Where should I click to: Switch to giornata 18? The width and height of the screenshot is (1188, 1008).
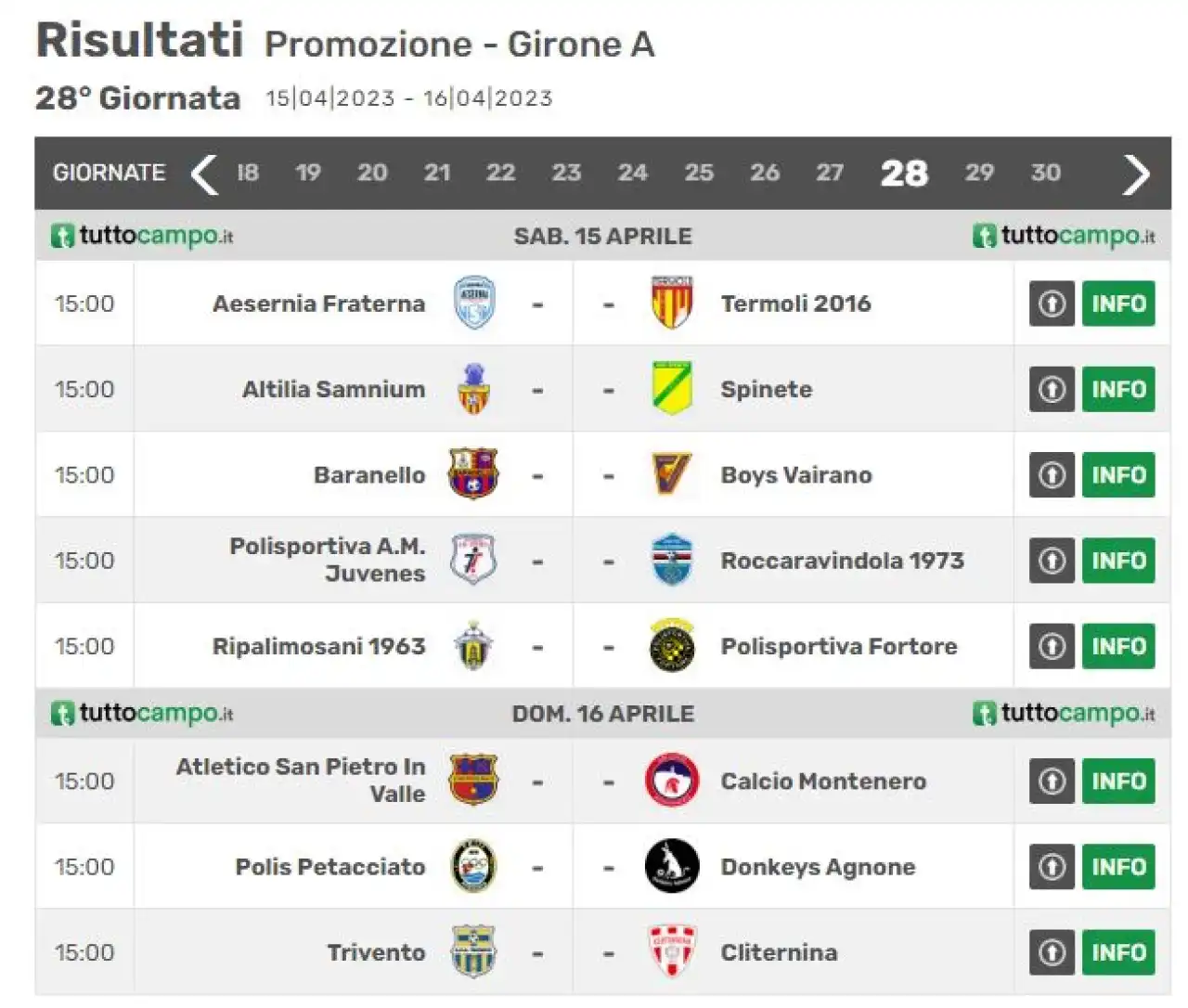(x=248, y=173)
